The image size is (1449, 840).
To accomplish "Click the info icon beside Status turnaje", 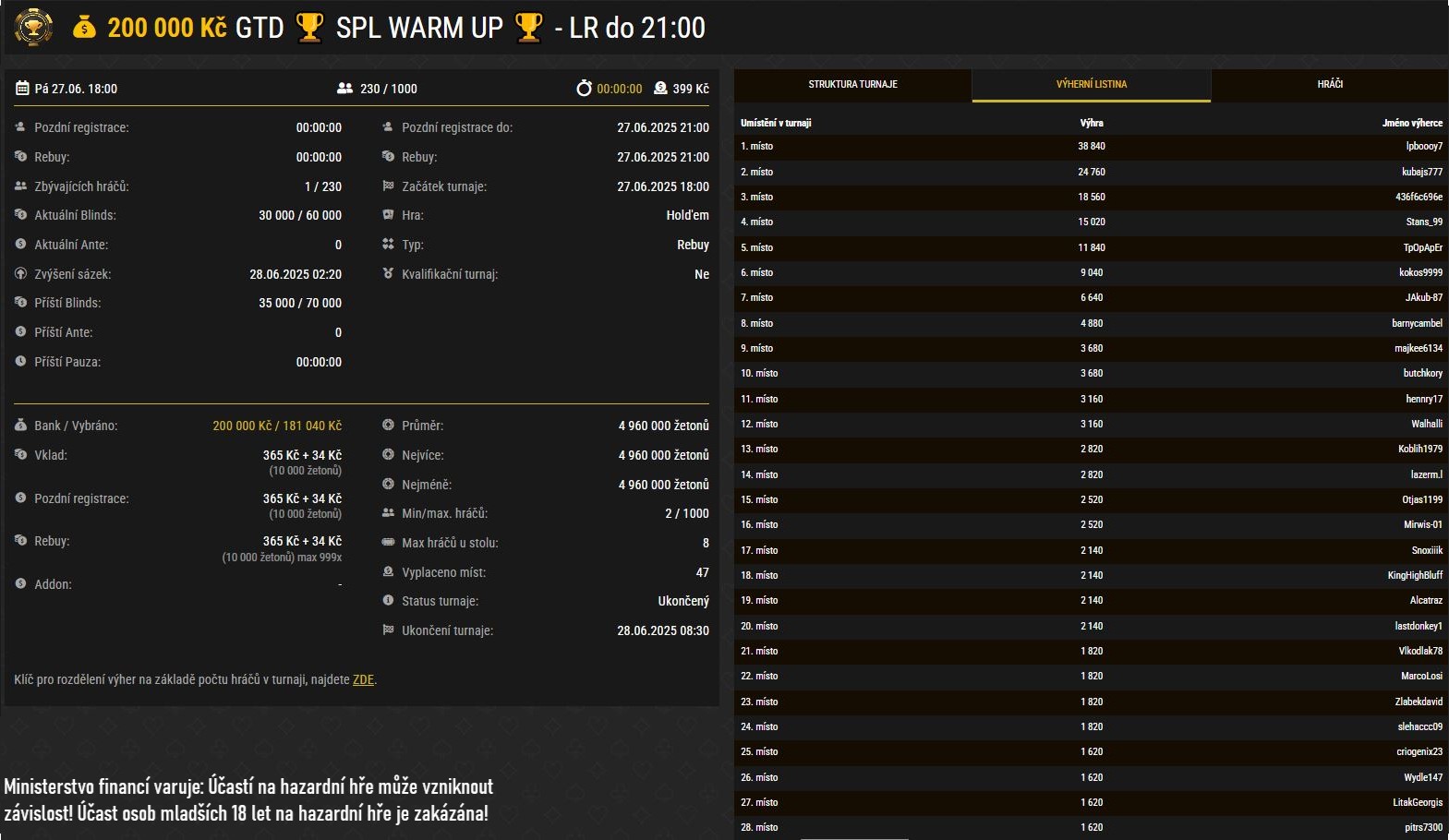I will [388, 601].
